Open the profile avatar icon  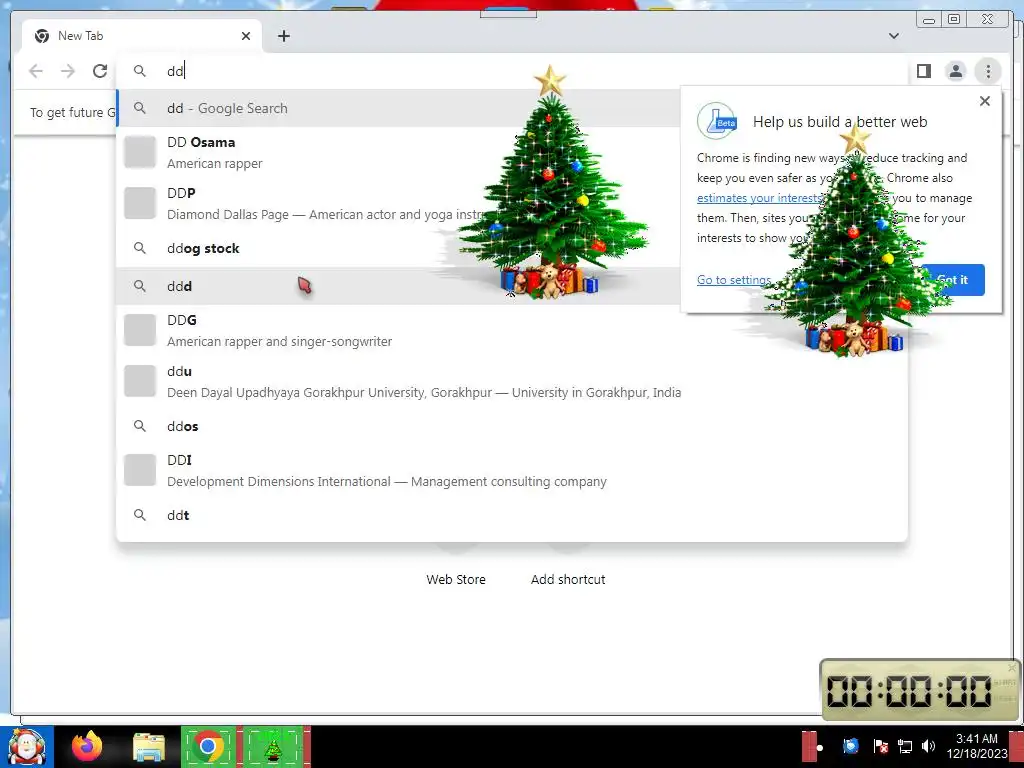pos(955,71)
